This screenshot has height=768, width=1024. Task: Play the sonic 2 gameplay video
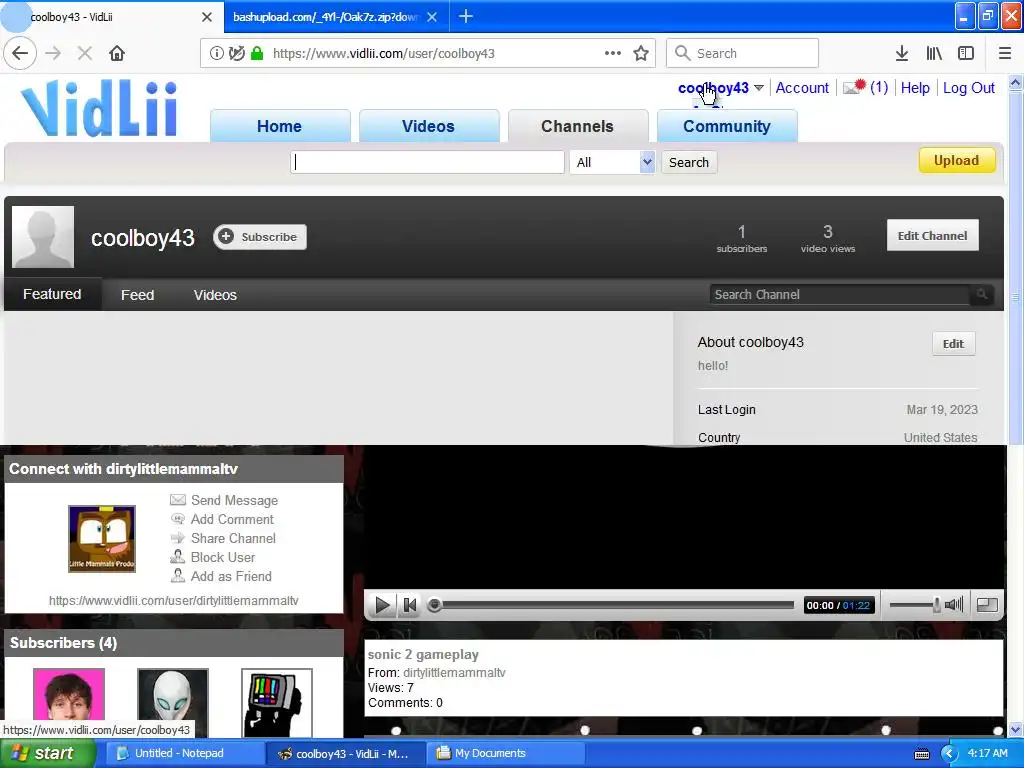point(382,605)
